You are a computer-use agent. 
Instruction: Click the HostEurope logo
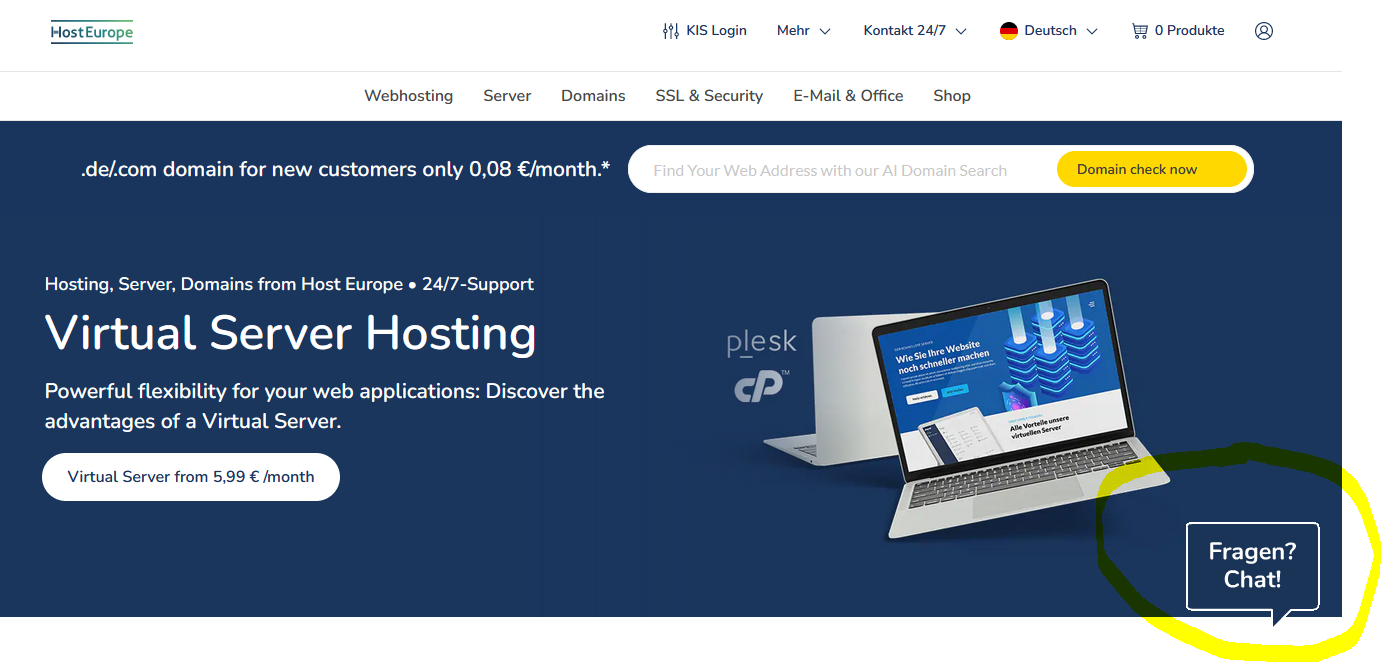point(92,32)
